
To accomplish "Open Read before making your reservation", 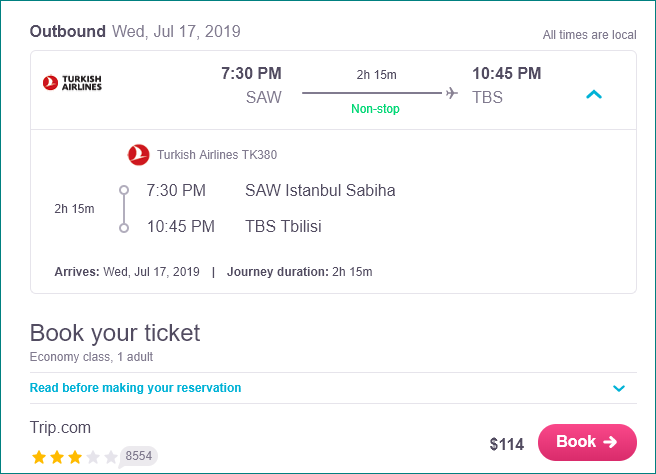I will click(x=135, y=388).
